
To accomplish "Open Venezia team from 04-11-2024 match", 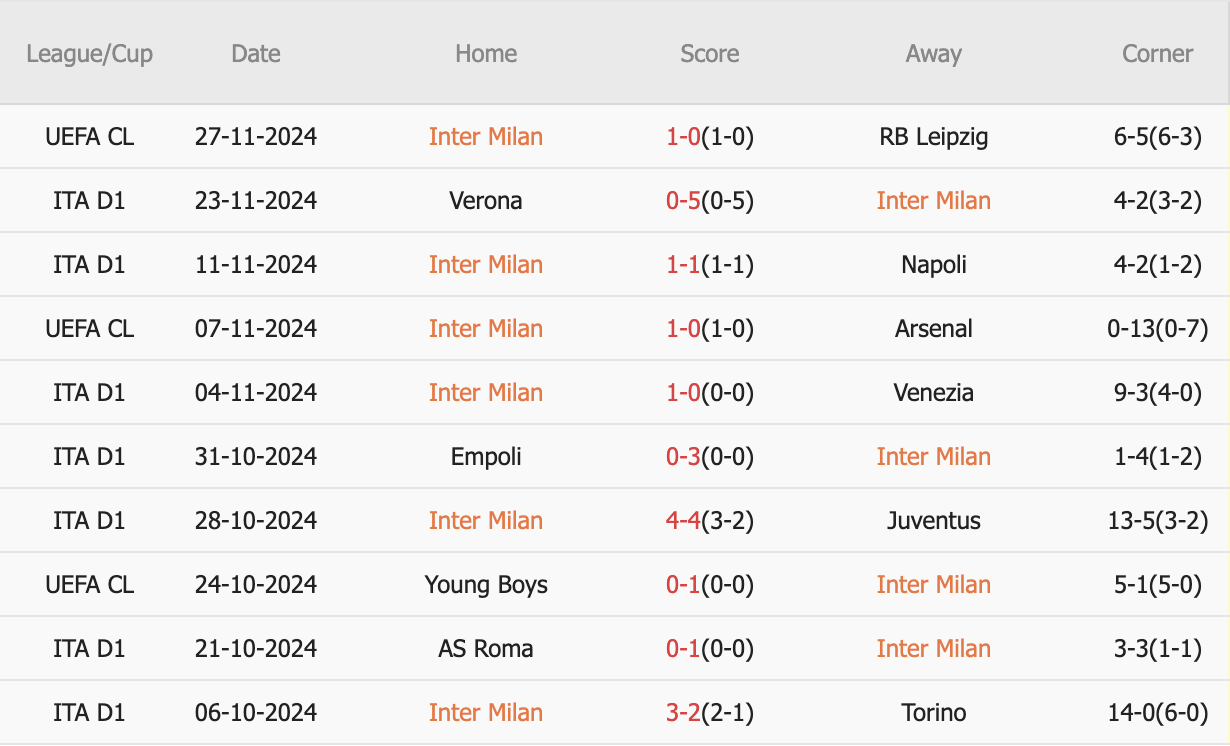I will pyautogui.click(x=934, y=392).
